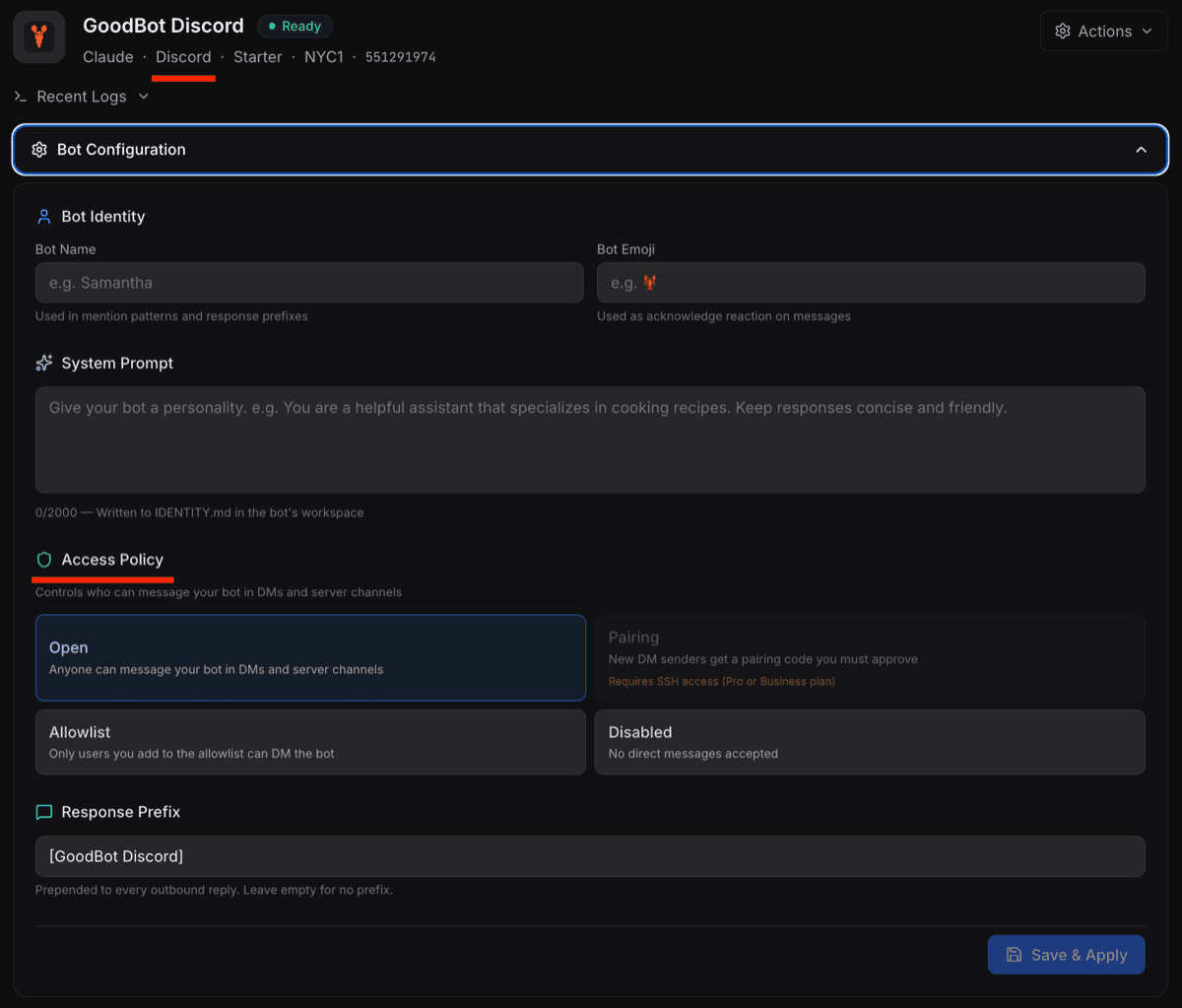Select the Disabled access policy option

870,741
